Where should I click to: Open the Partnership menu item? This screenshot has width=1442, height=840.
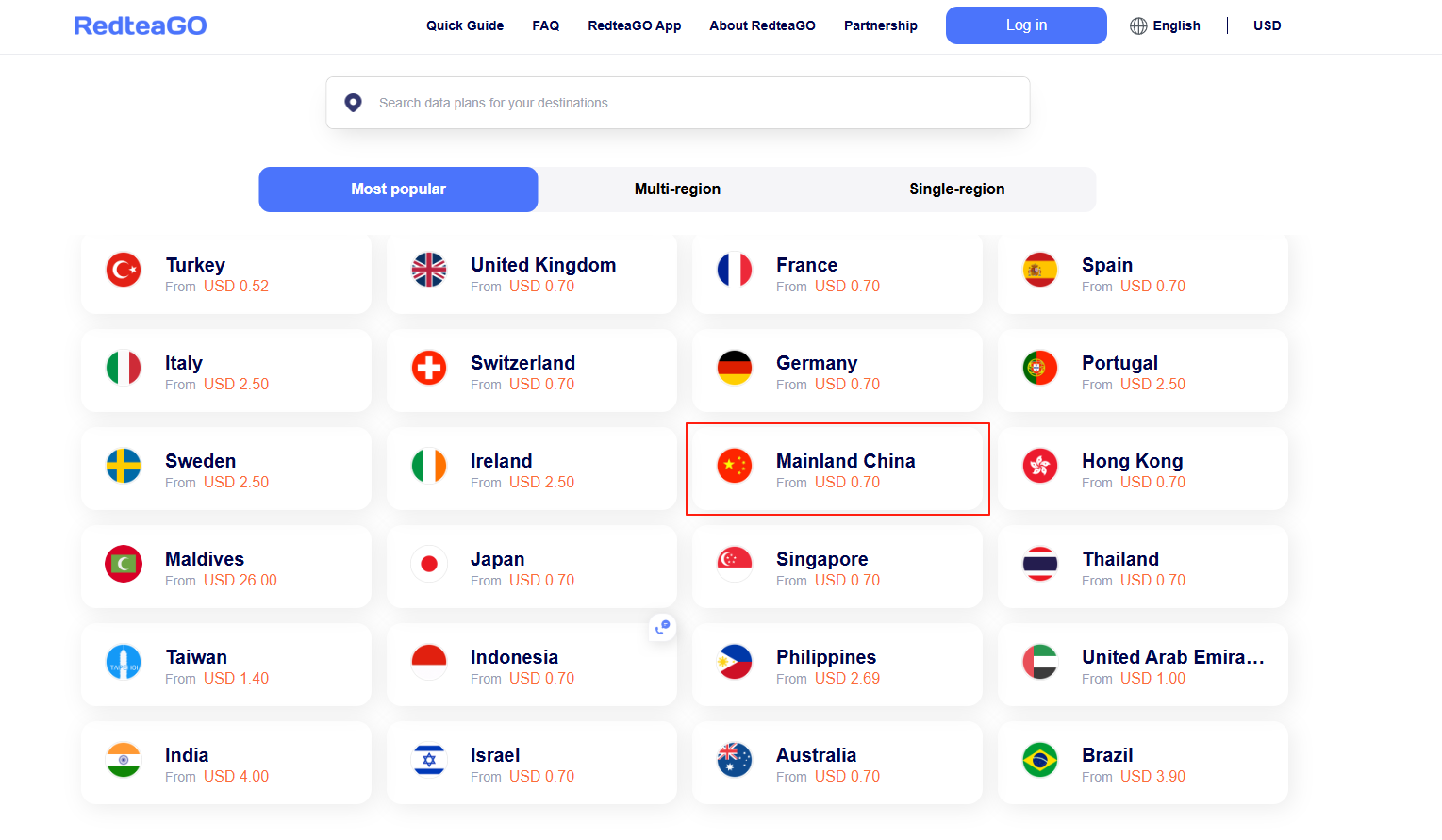pyautogui.click(x=881, y=25)
